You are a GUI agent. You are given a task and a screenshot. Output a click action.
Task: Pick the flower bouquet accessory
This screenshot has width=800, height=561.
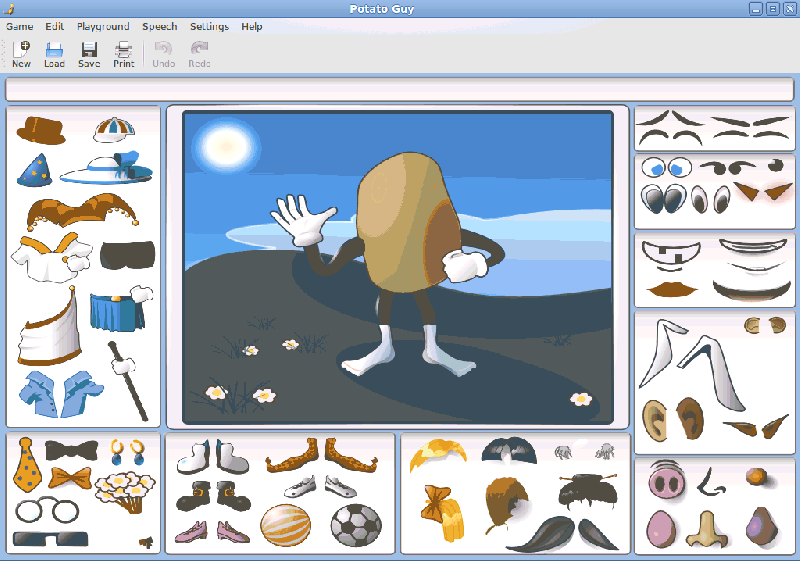pyautogui.click(x=123, y=487)
